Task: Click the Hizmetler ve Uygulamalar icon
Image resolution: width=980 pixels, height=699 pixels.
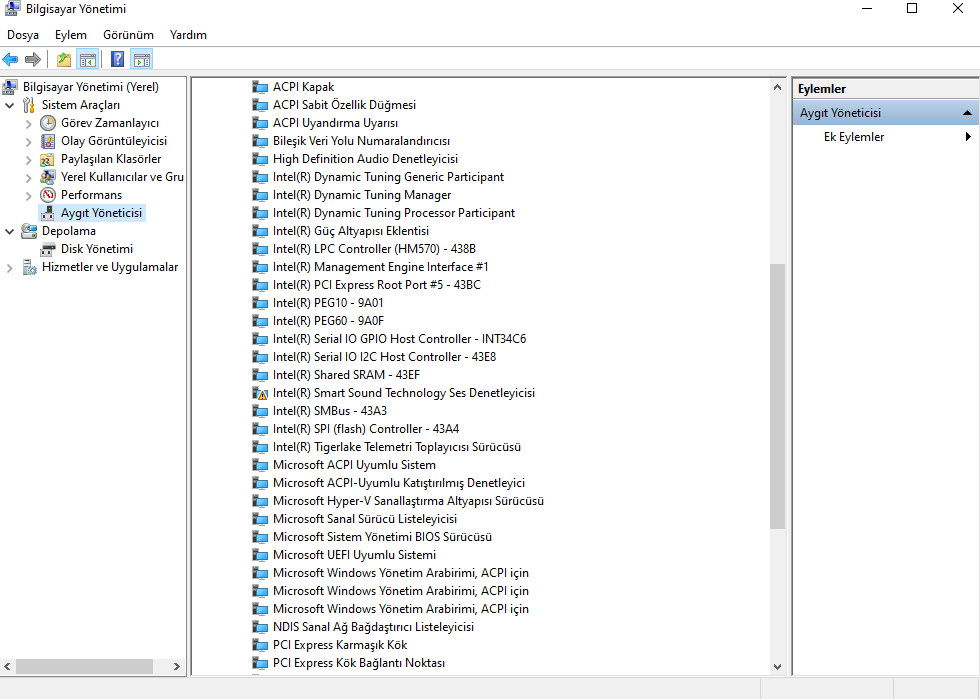Action: pyautogui.click(x=29, y=268)
